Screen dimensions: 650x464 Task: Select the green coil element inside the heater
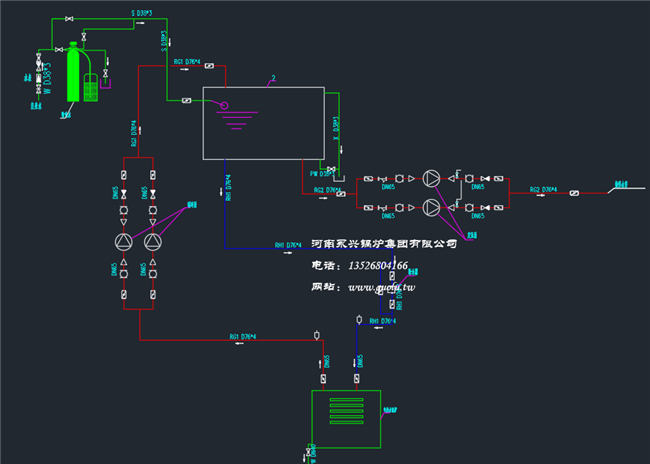coord(347,411)
